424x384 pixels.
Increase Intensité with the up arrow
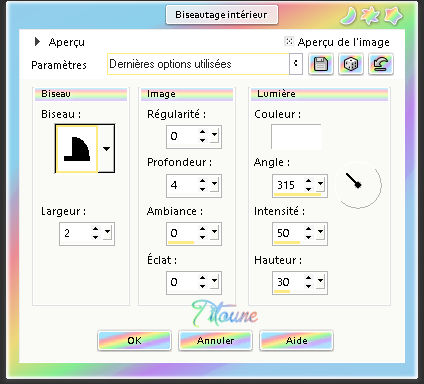point(308,229)
